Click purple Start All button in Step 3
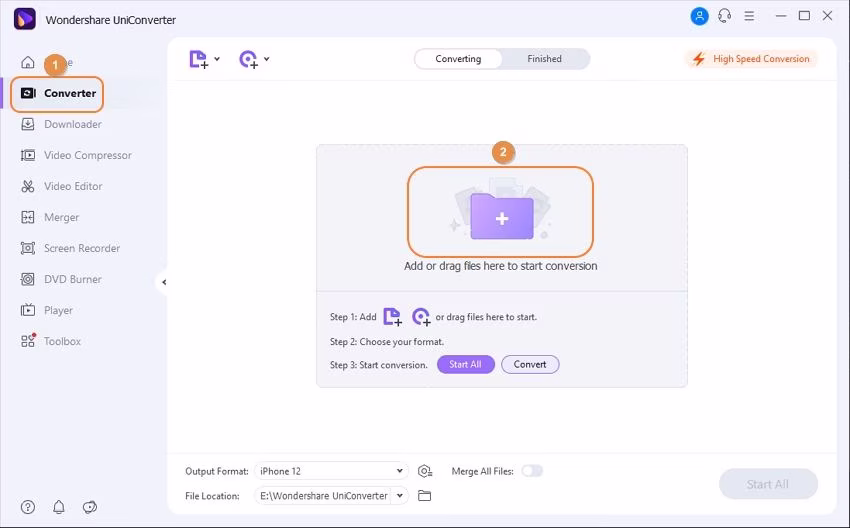 tap(466, 364)
